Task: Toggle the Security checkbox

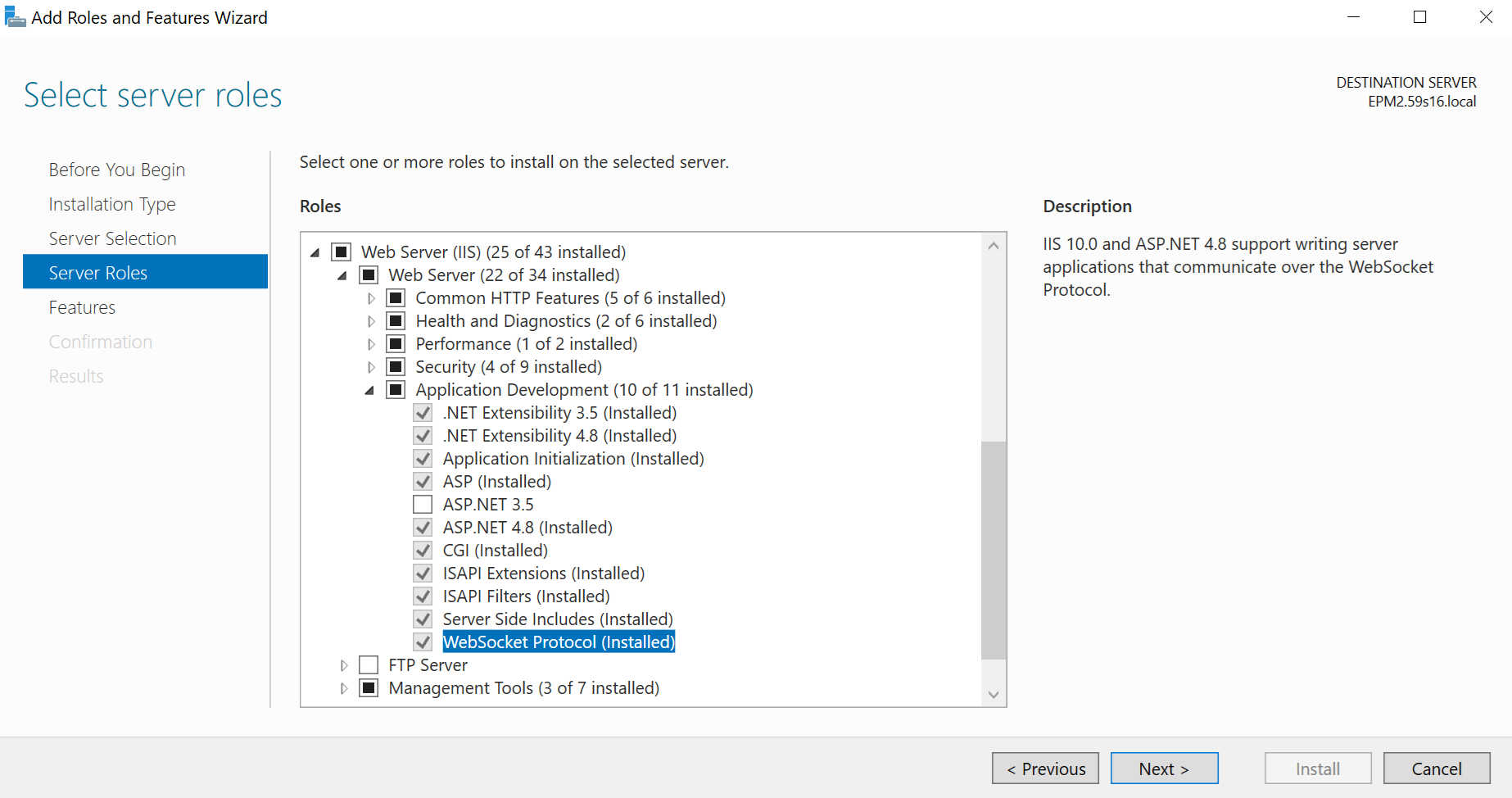Action: 396,366
